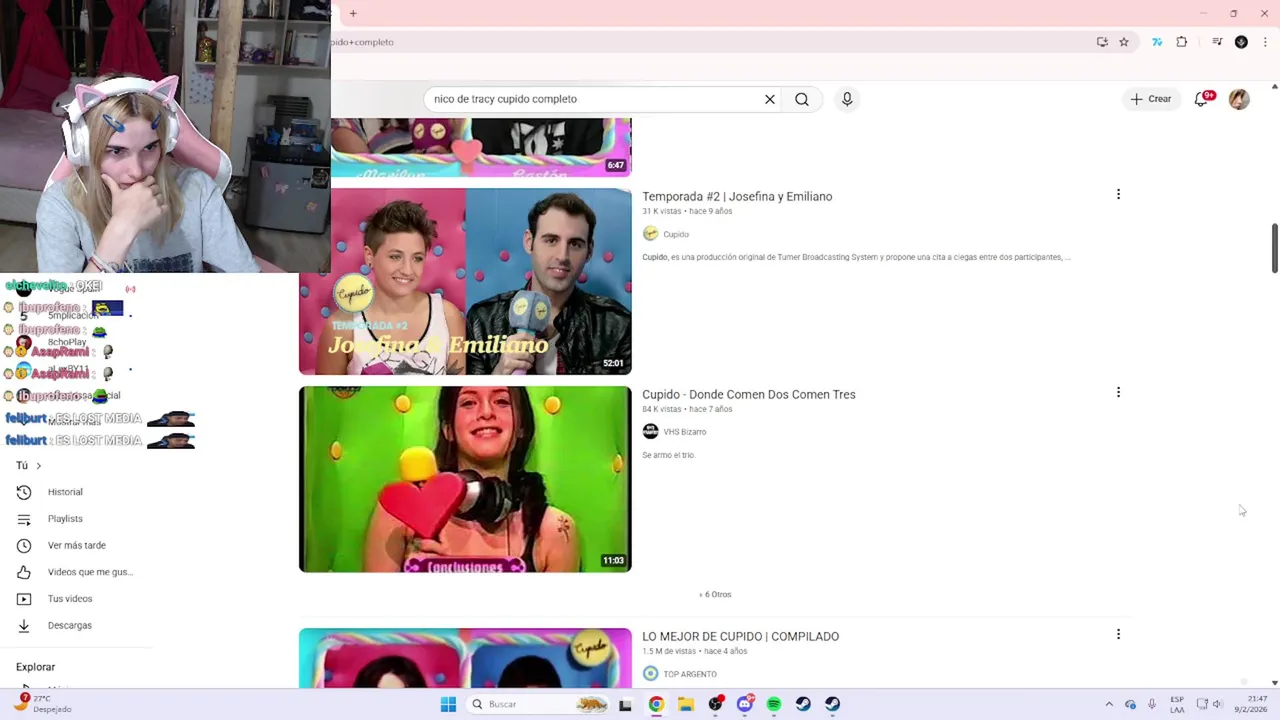Start voice search with the microphone icon
This screenshot has height=720, width=1280.
[x=847, y=99]
